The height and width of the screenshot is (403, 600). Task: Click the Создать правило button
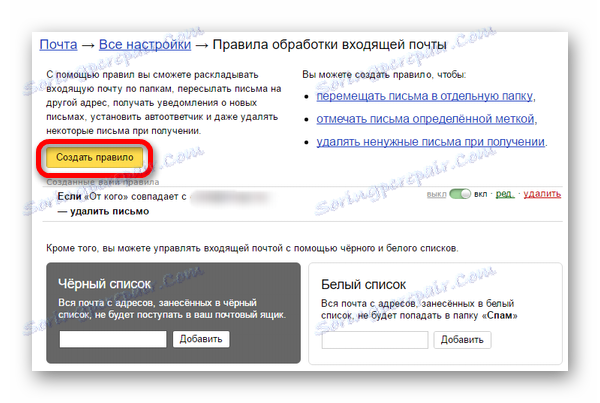pyautogui.click(x=95, y=158)
